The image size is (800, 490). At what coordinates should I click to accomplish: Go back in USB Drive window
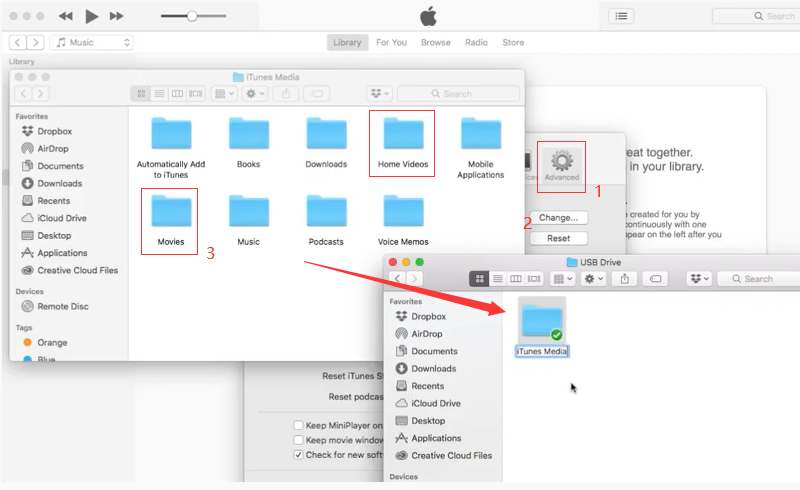[x=397, y=279]
